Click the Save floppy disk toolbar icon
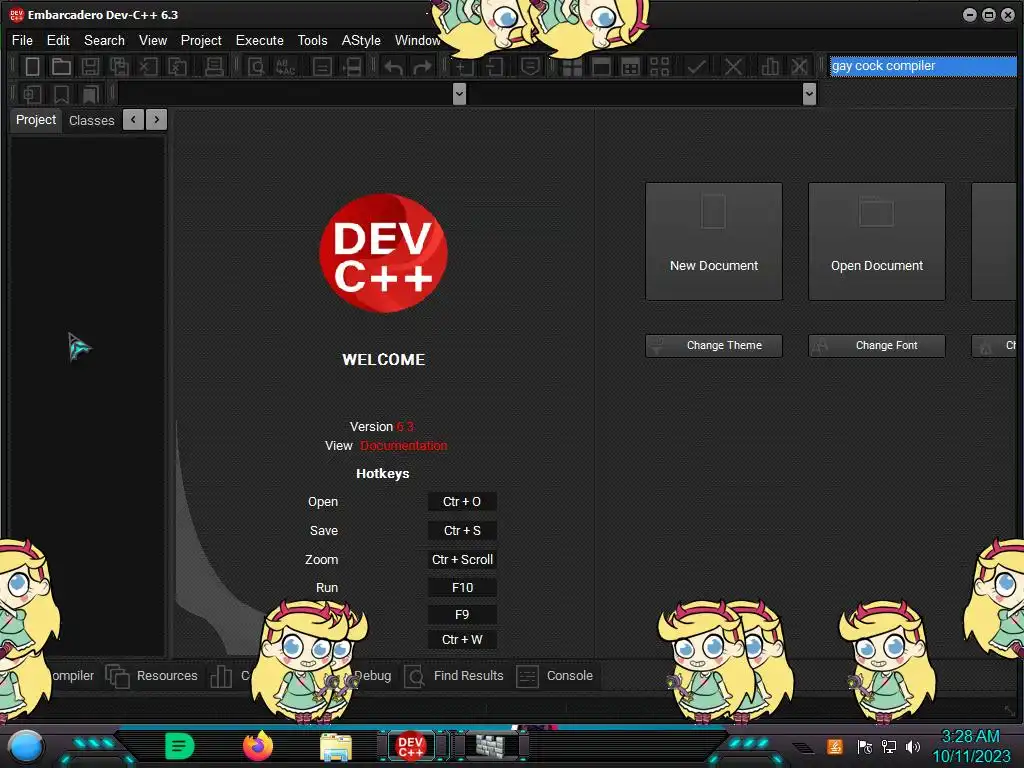The width and height of the screenshot is (1024, 768). pyautogui.click(x=90, y=67)
